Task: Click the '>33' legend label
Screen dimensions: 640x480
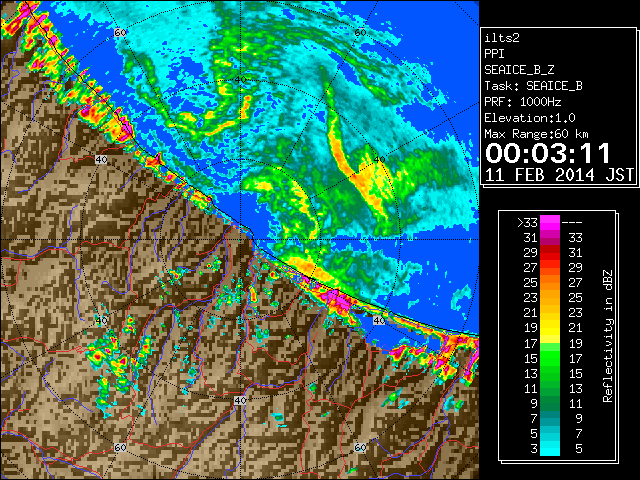Action: tap(527, 222)
